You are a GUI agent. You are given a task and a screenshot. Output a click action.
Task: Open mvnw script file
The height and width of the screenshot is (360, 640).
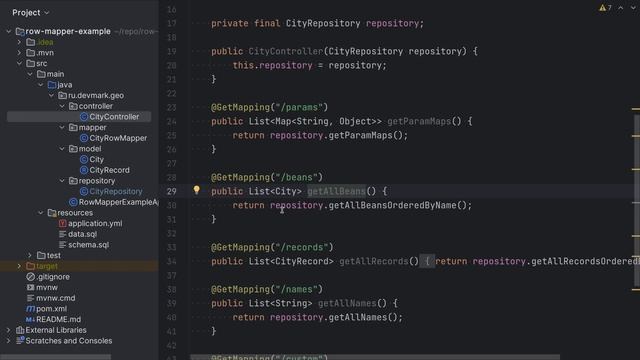pyautogui.click(x=47, y=287)
